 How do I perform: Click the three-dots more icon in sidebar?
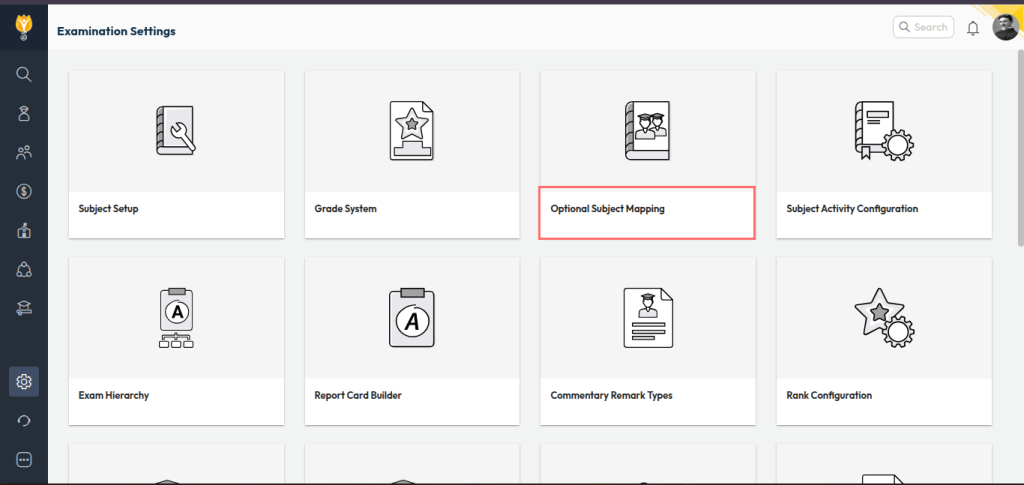point(24,459)
